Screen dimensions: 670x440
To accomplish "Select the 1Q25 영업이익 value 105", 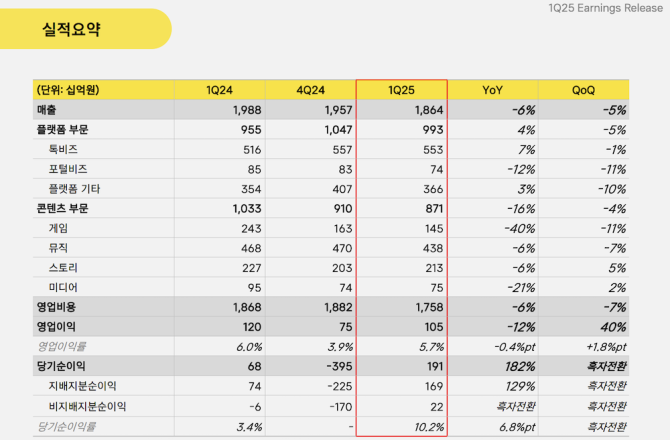I will tap(434, 327).
